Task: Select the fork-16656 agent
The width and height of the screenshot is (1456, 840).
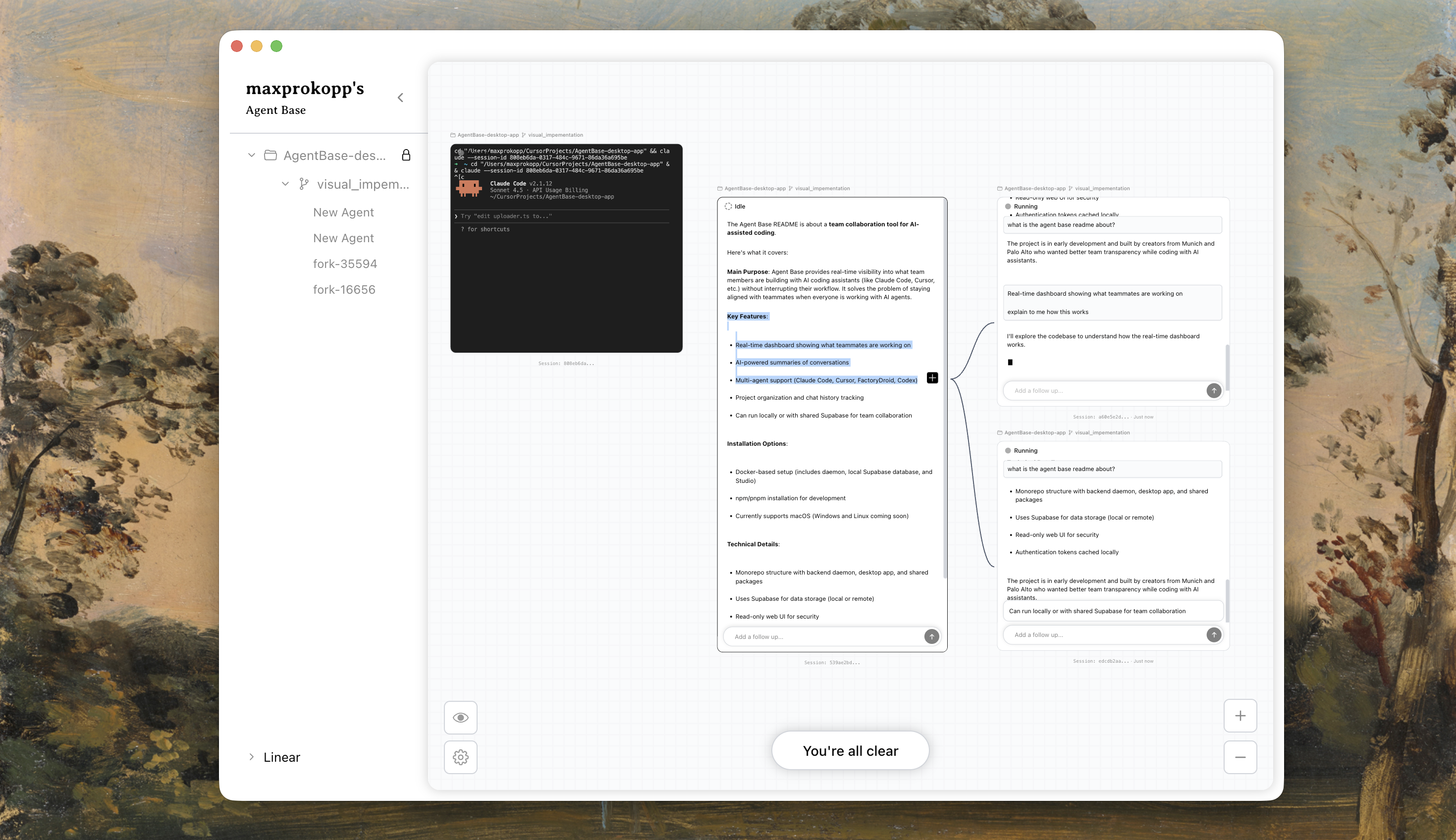Action: tap(344, 290)
